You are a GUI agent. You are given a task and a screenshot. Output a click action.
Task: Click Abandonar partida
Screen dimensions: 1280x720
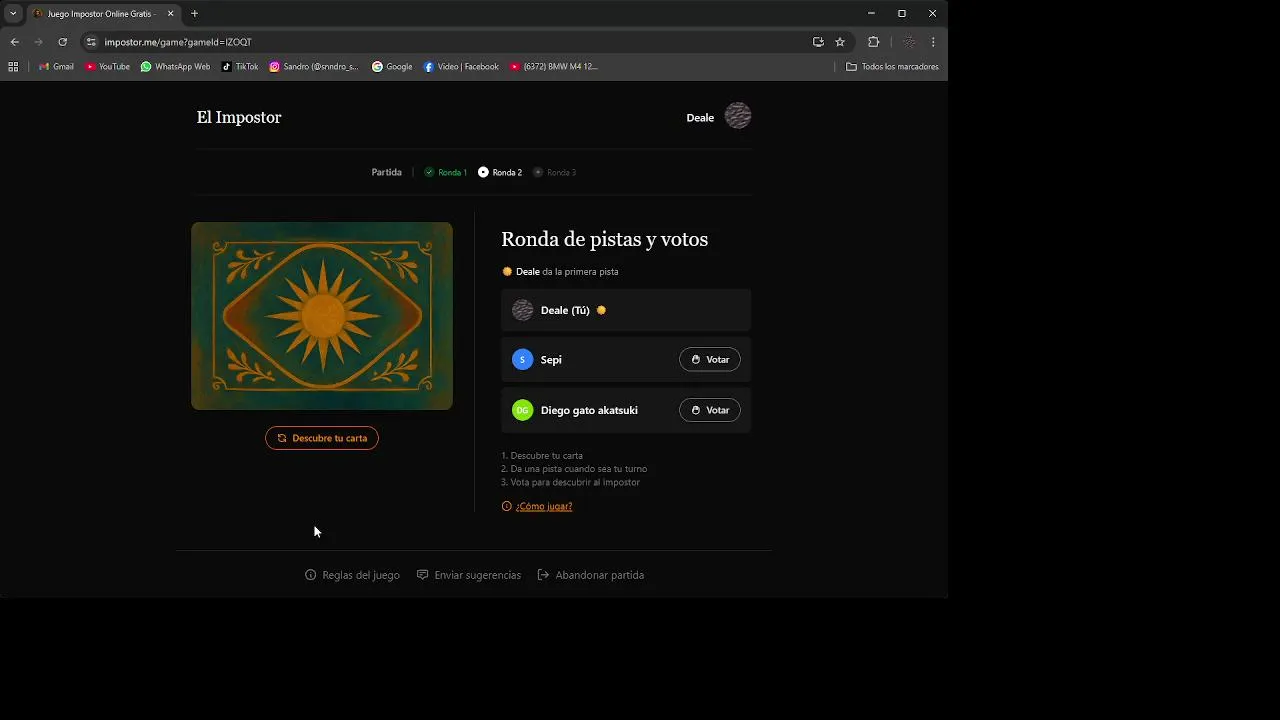pyautogui.click(x=591, y=575)
